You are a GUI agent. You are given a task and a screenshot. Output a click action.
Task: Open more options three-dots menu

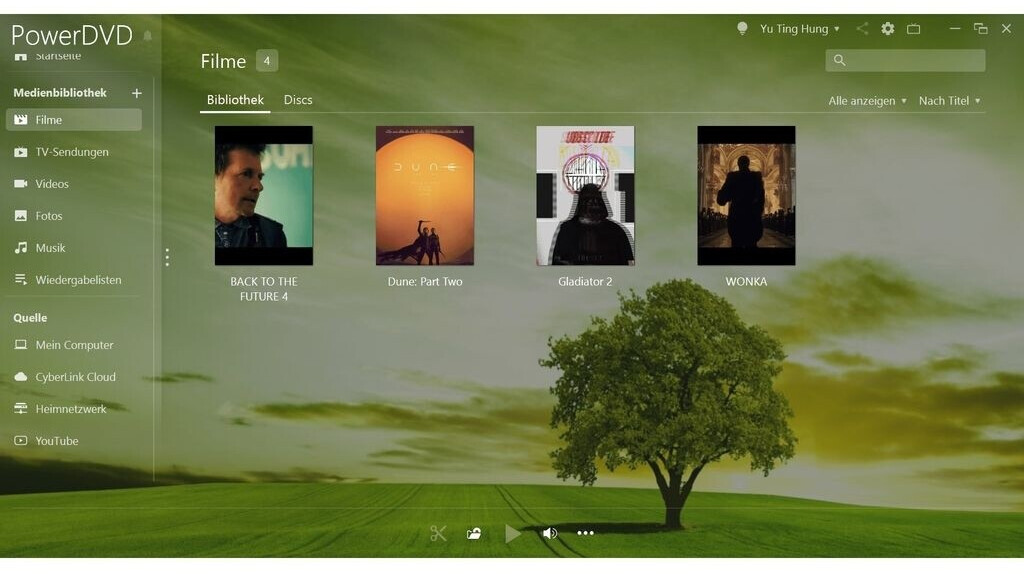tap(585, 533)
